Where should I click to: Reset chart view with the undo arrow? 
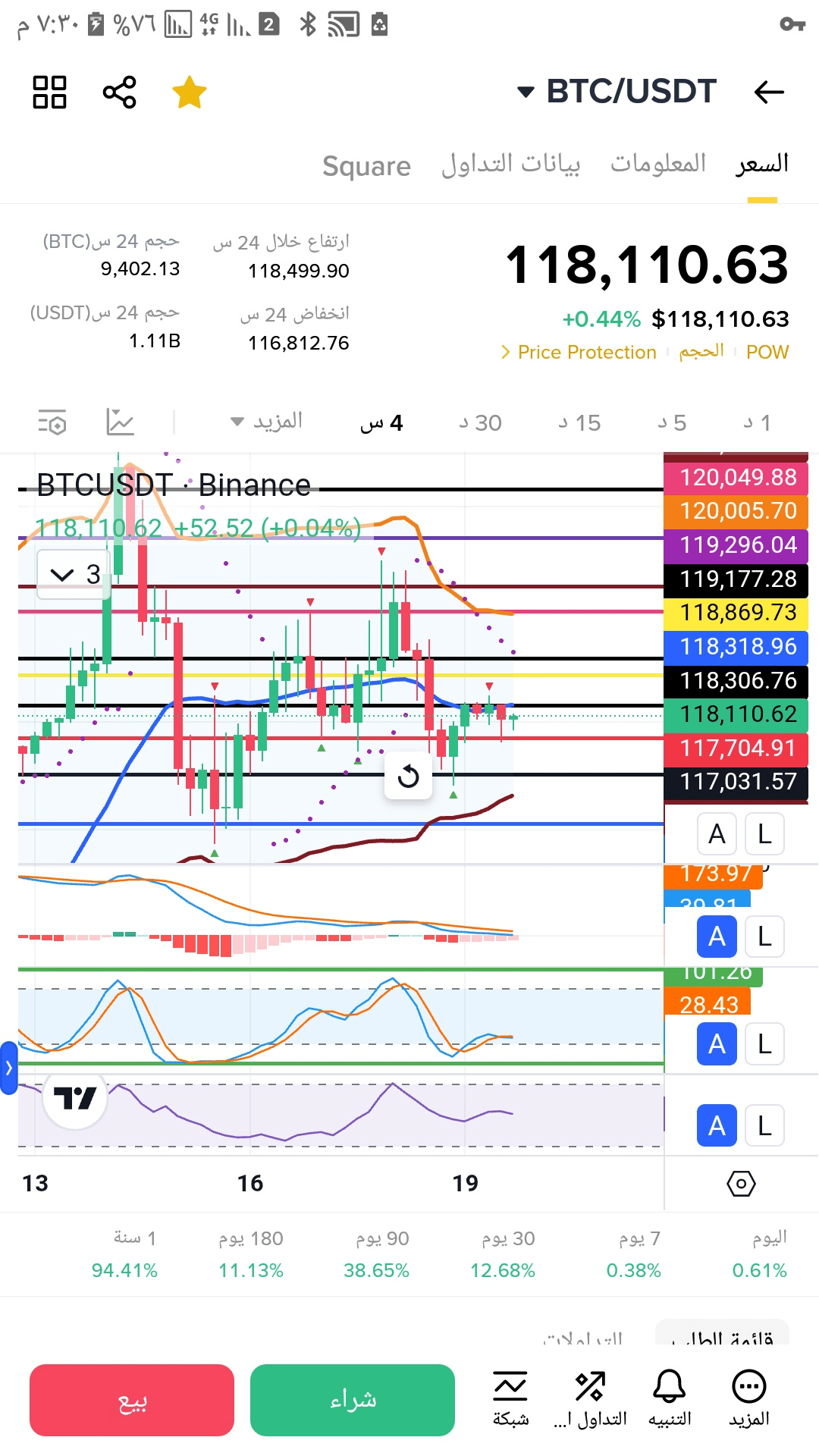408,776
